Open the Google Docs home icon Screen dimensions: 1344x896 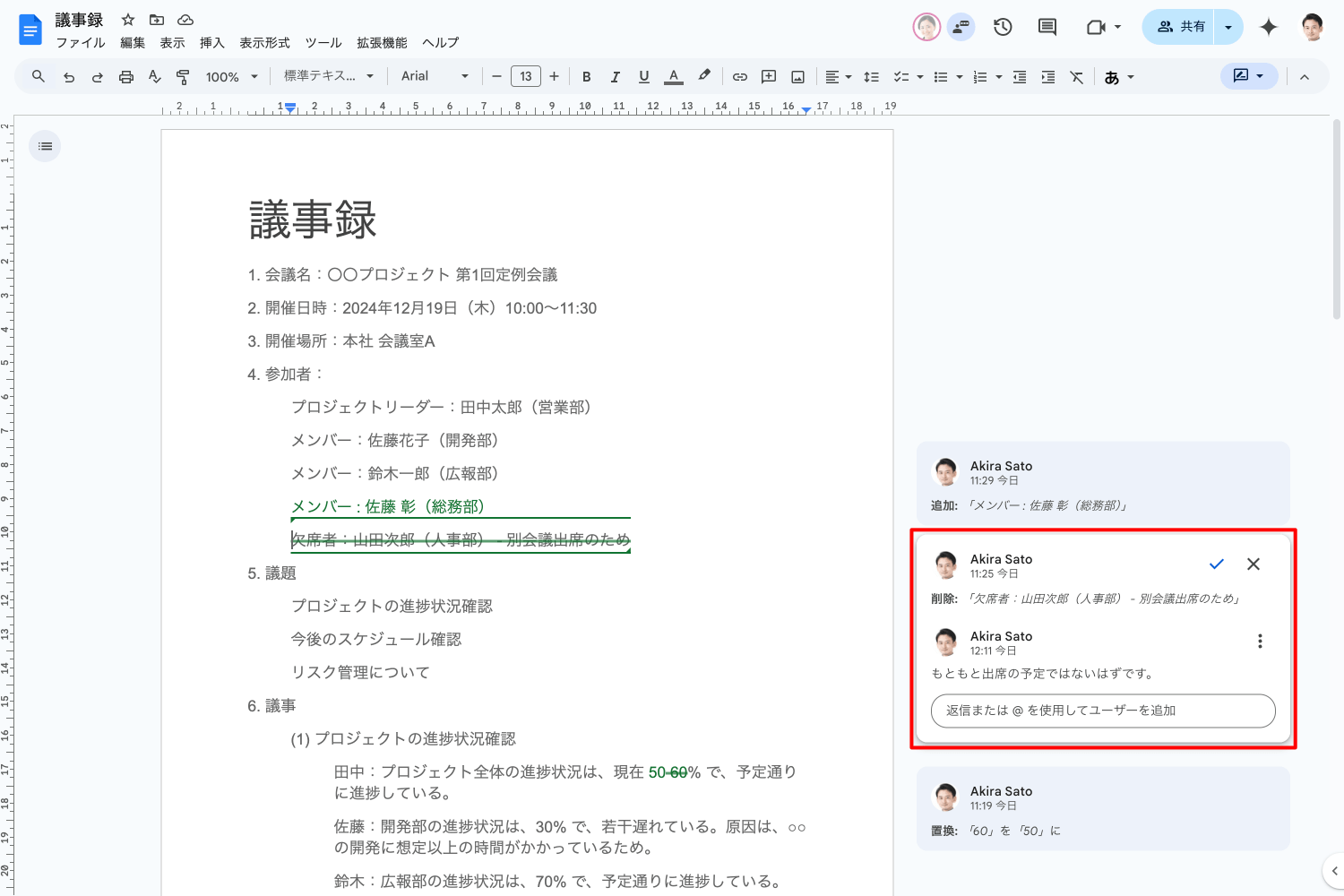(x=30, y=30)
